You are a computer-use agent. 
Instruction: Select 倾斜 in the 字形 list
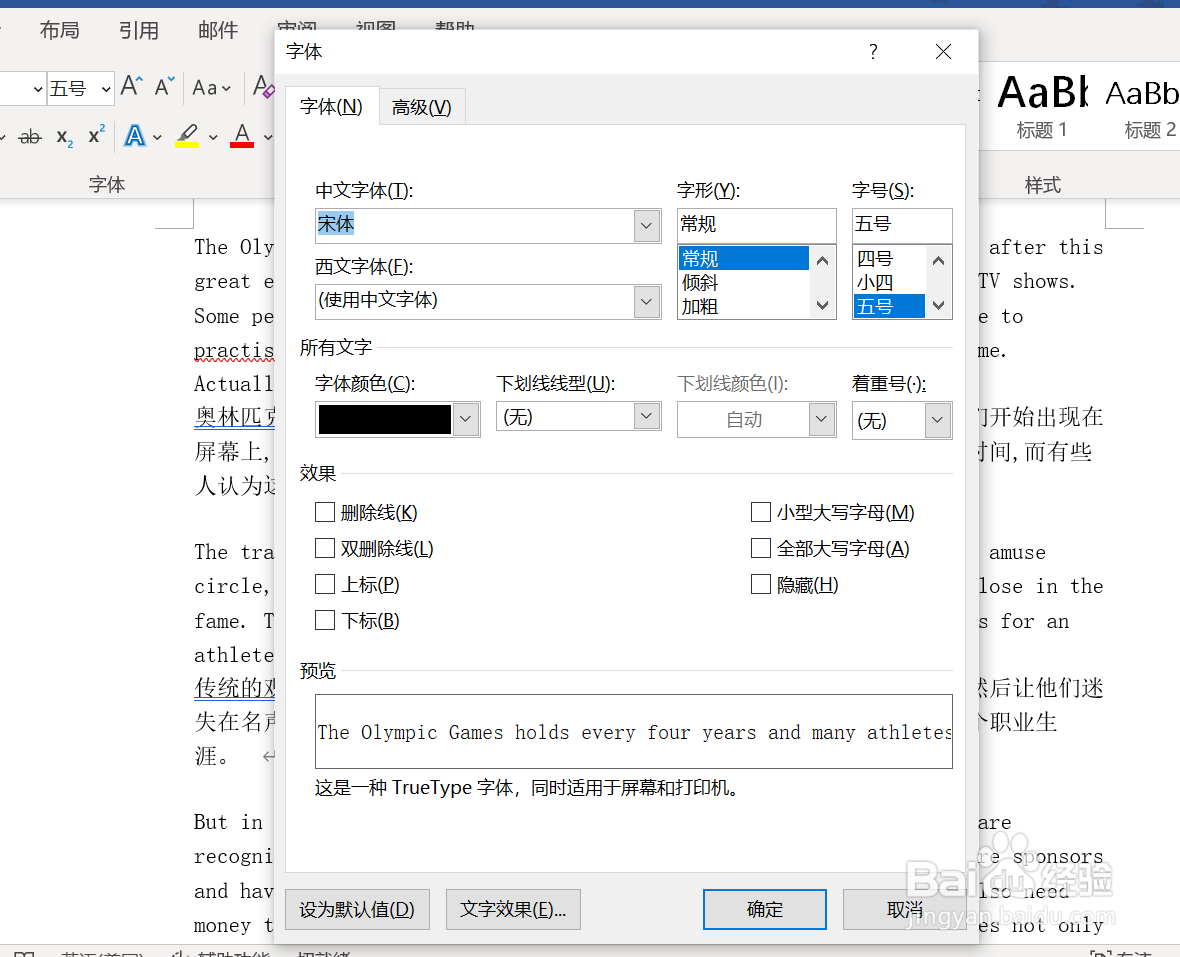pyautogui.click(x=744, y=282)
